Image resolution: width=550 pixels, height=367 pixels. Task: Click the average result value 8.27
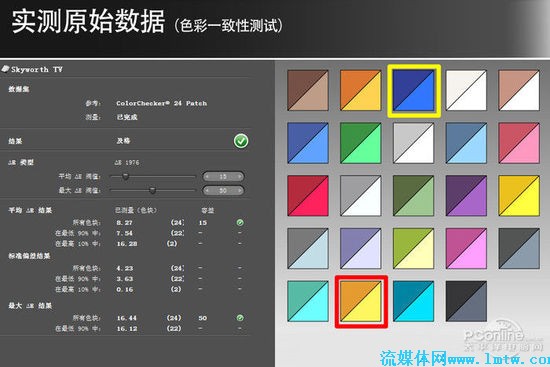coord(125,222)
